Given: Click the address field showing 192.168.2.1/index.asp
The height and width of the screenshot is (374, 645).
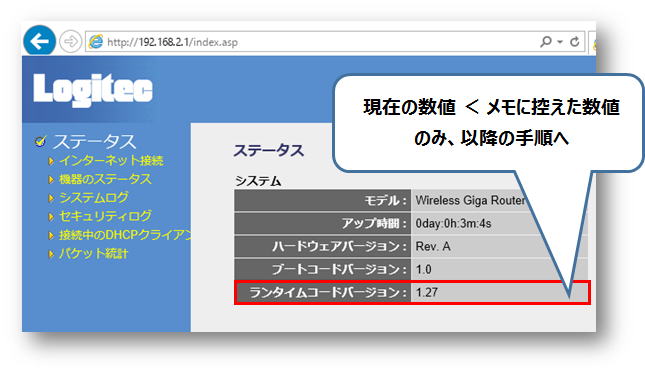Looking at the screenshot, I should pyautogui.click(x=312, y=42).
